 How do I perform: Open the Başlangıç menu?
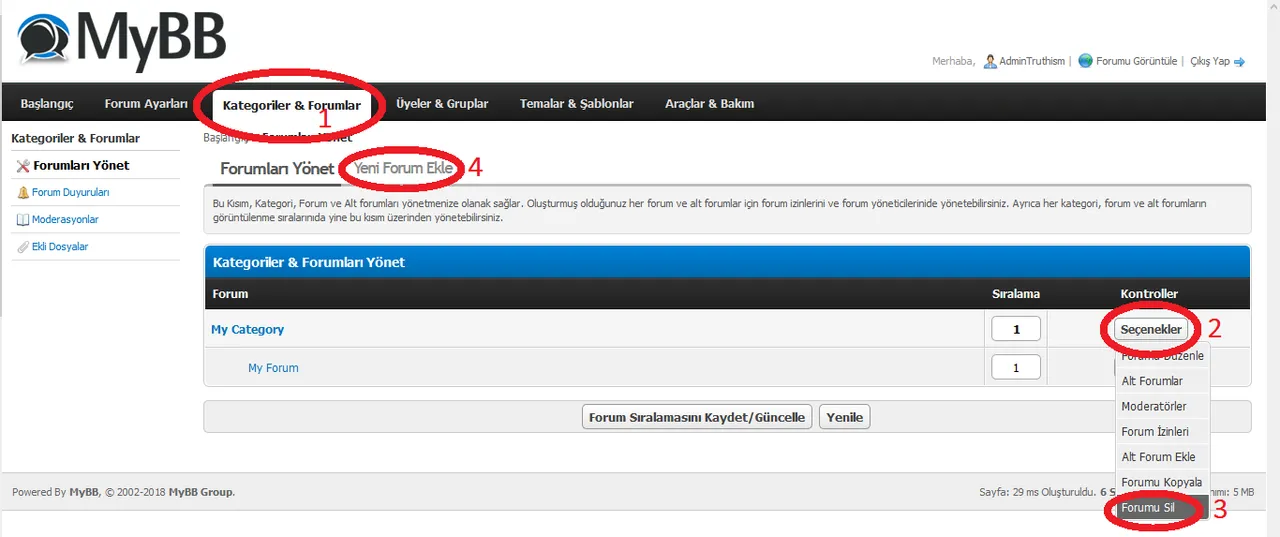click(x=47, y=103)
